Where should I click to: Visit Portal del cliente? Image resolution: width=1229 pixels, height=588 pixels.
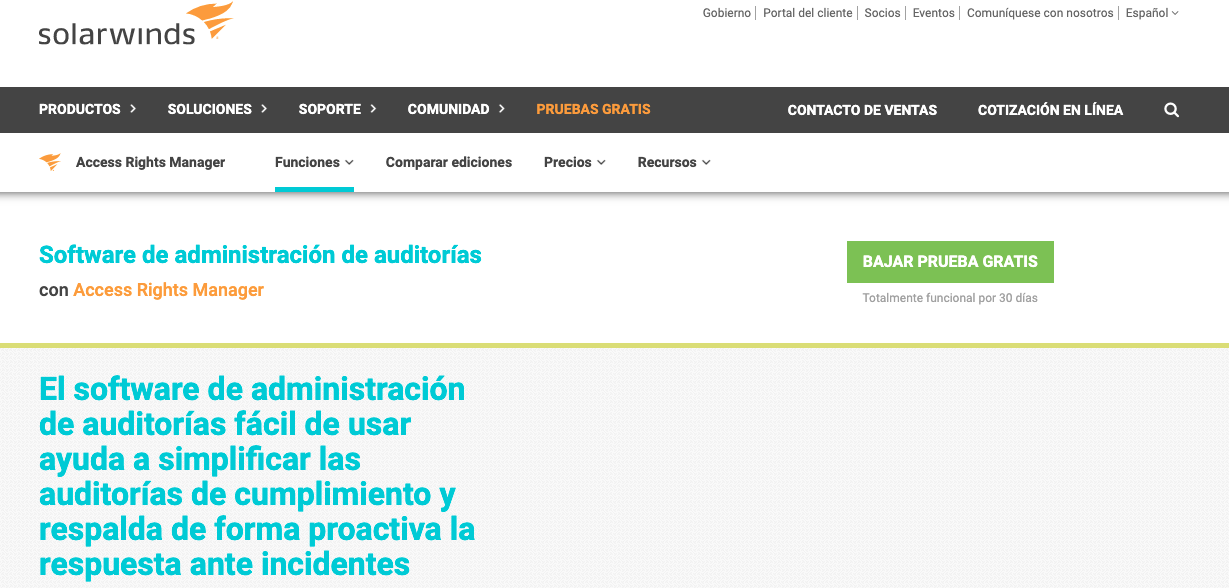coord(807,13)
